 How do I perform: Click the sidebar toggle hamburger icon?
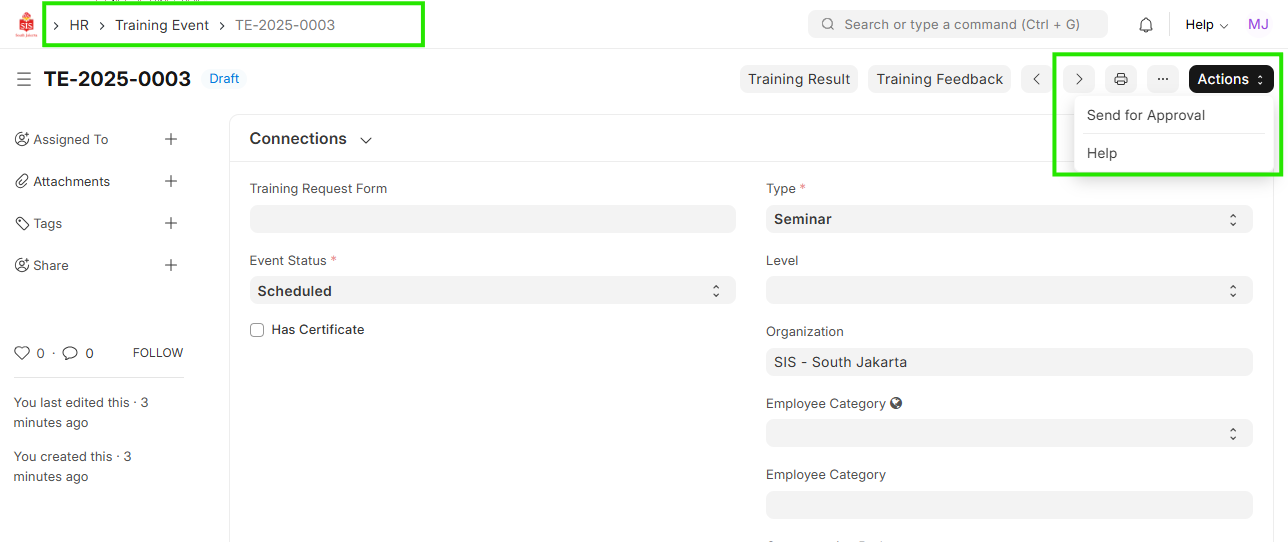[x=24, y=79]
